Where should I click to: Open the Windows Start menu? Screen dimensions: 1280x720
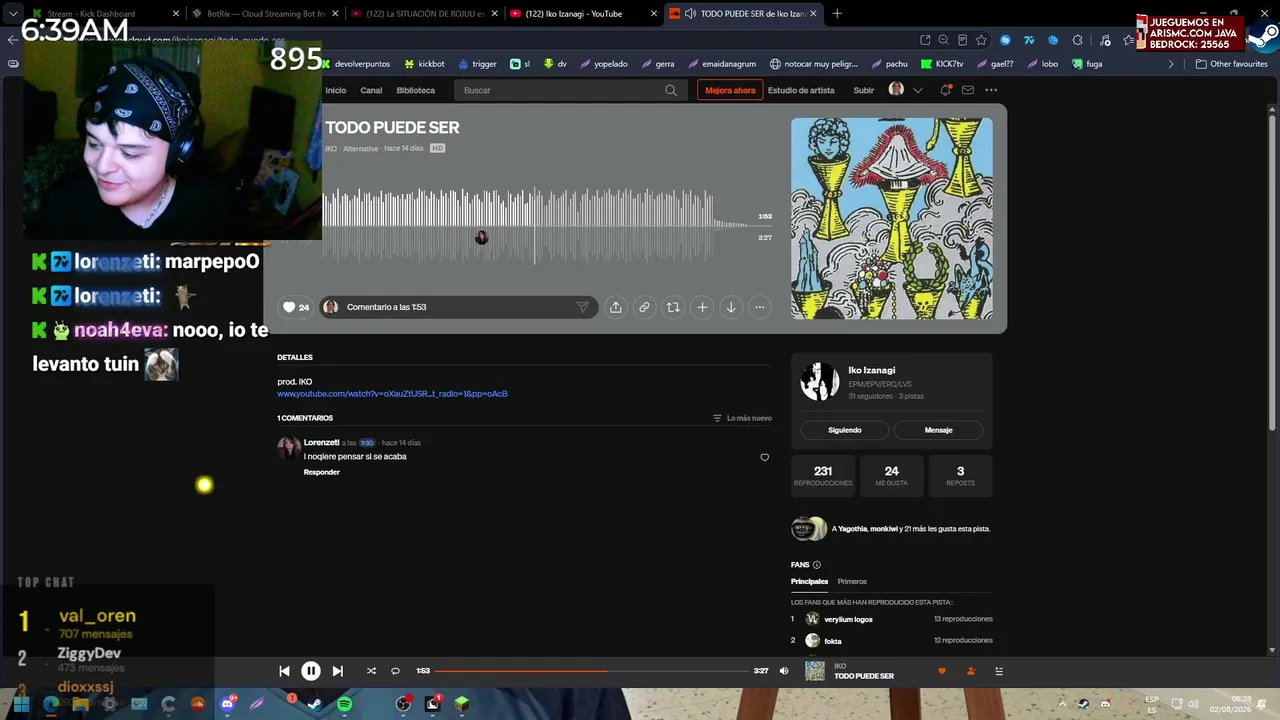point(21,704)
